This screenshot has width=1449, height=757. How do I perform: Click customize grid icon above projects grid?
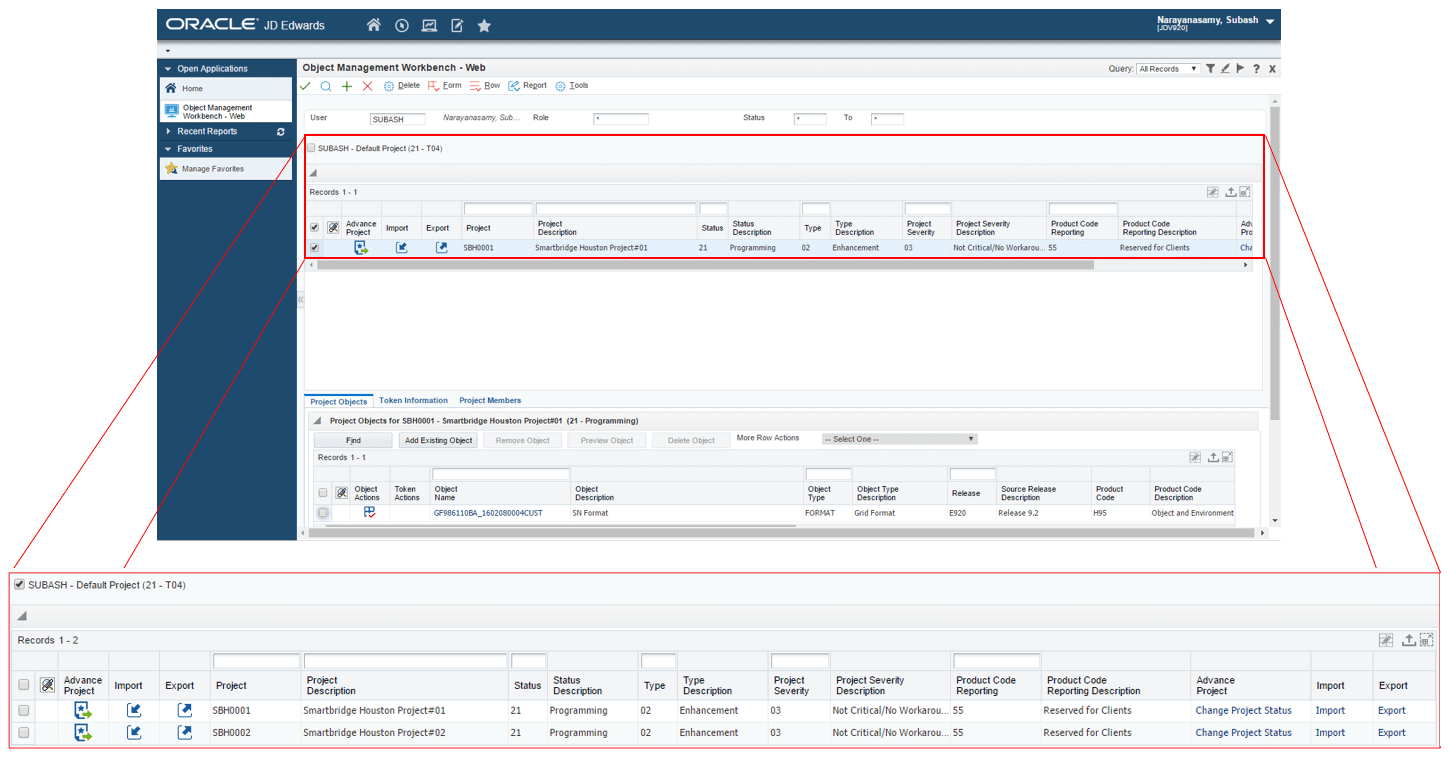click(x=1213, y=191)
